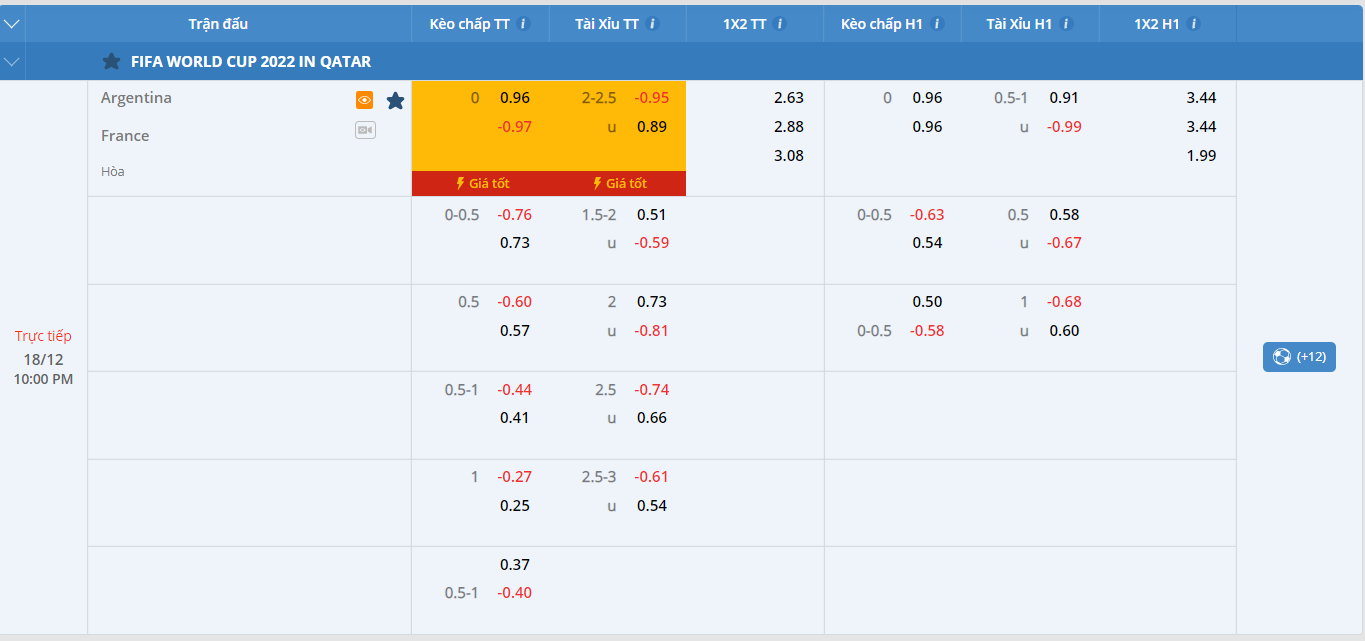1365x641 pixels.
Task: Select the -0.61 over odds at 2.5-3
Action: coord(652,477)
